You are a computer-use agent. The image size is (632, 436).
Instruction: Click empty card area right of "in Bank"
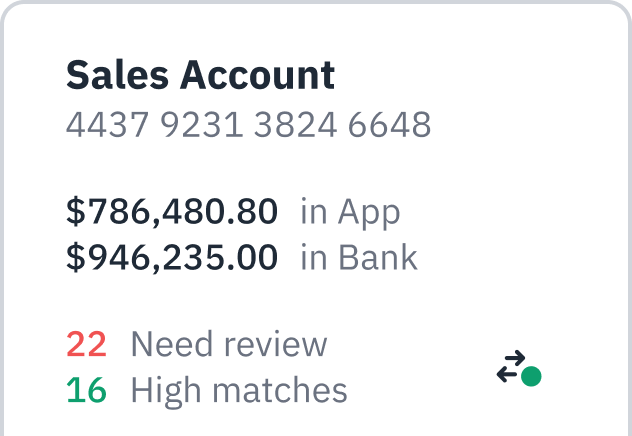click(520, 258)
